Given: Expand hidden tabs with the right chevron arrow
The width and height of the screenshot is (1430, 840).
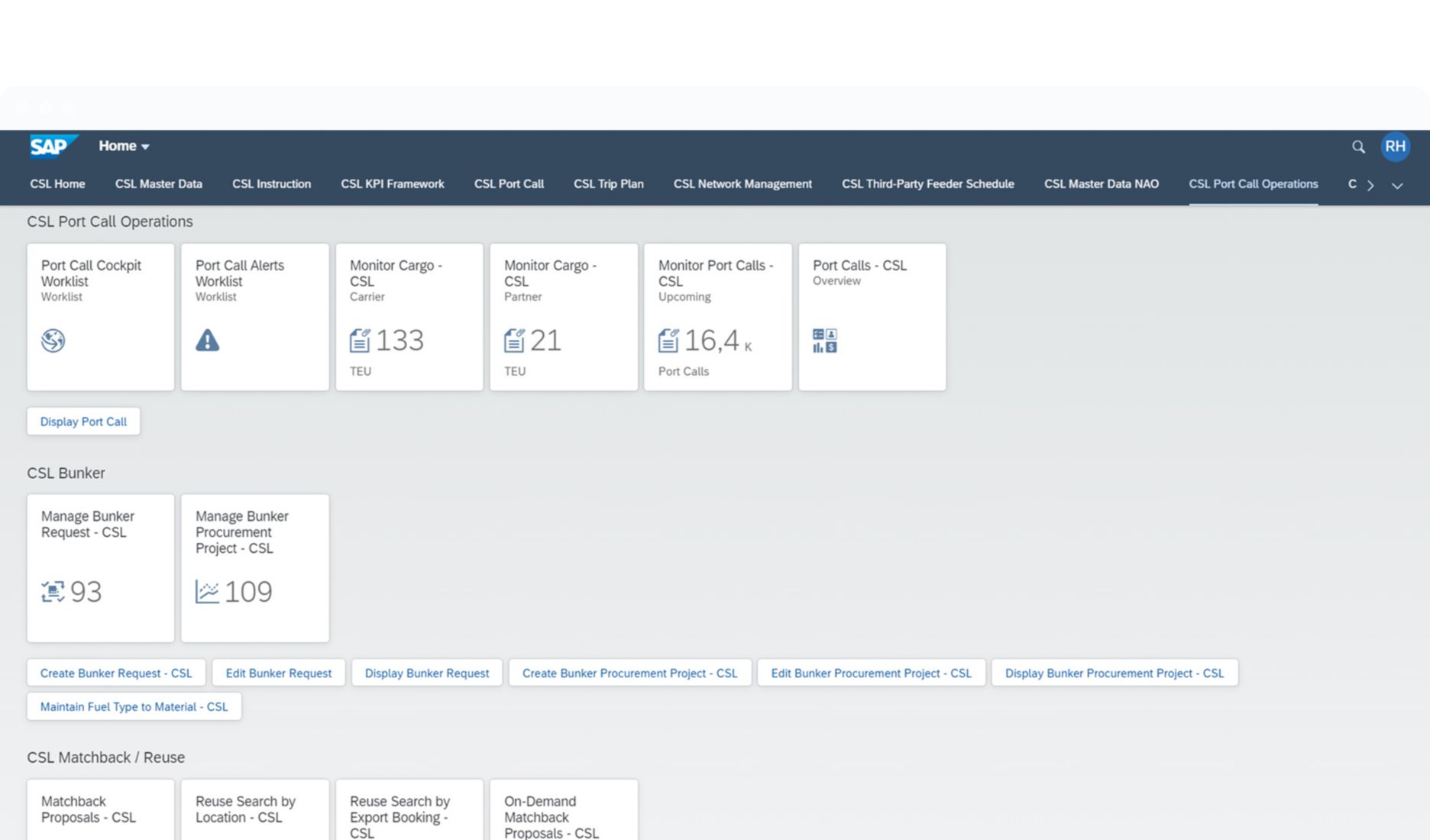Looking at the screenshot, I should pyautogui.click(x=1371, y=185).
